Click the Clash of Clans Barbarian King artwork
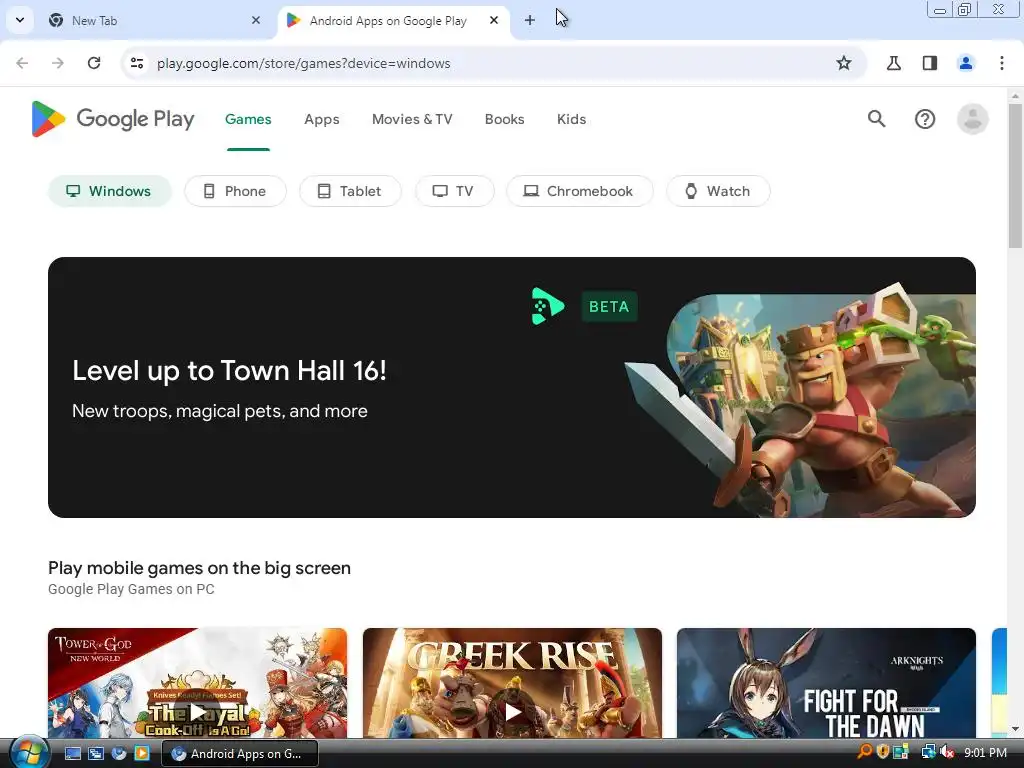Screen dimensions: 1024x768 802,400
